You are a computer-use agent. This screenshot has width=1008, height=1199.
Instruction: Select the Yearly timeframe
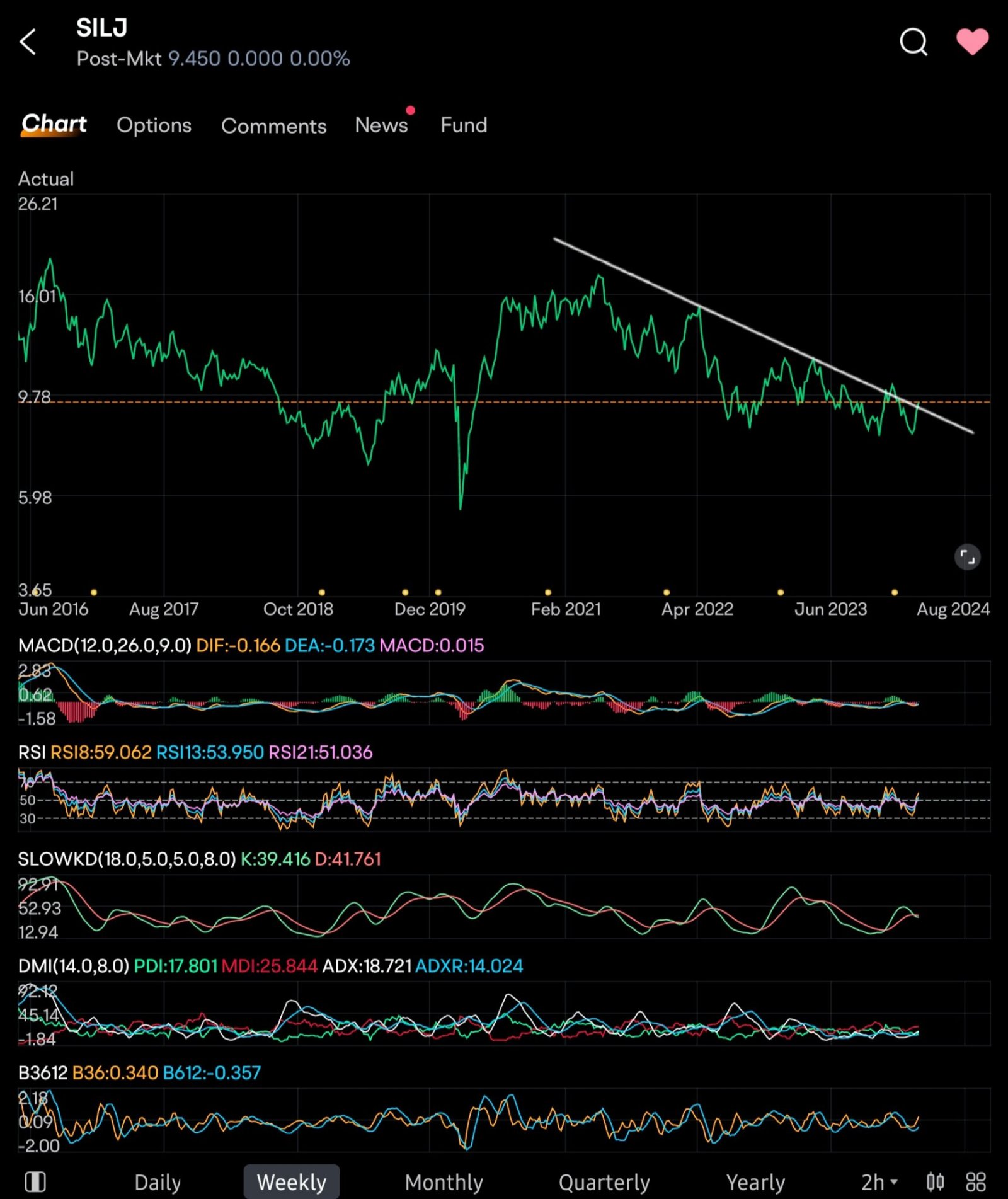[755, 1182]
